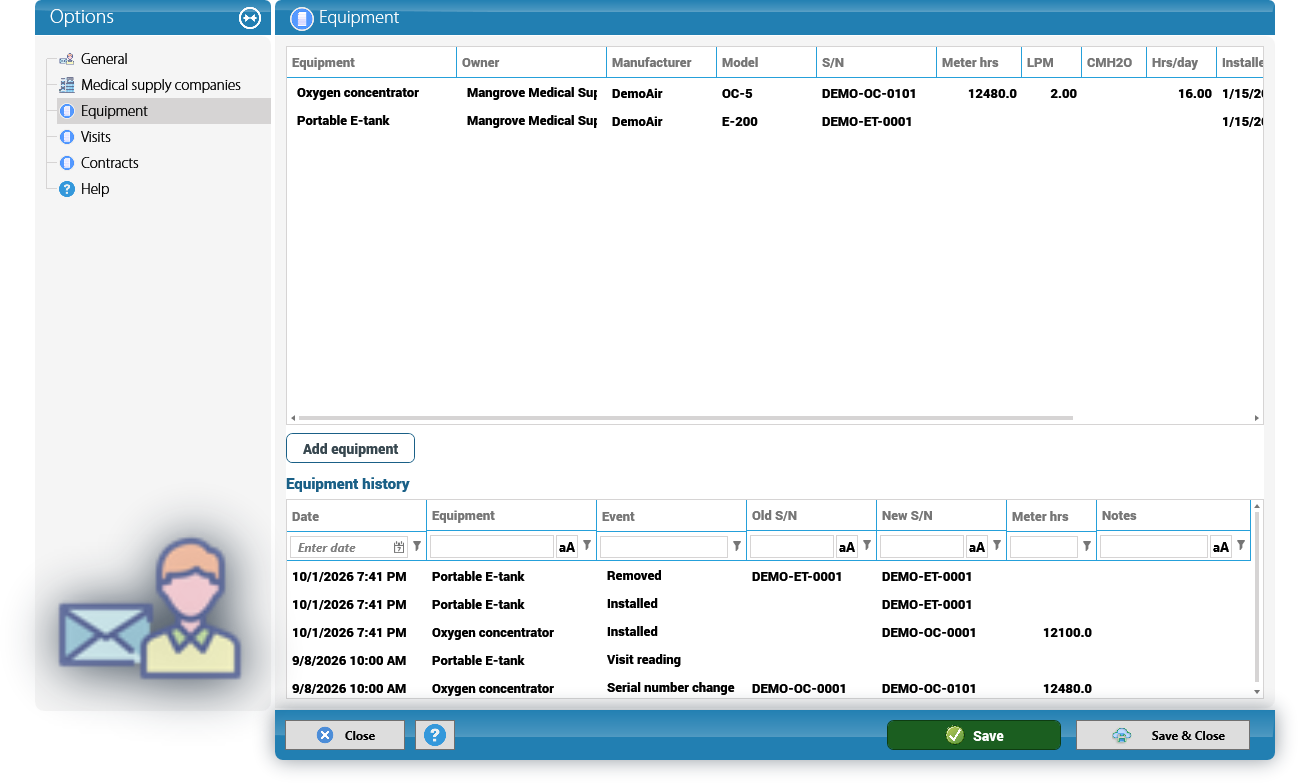Click the Close button at bottom
The height and width of the screenshot is (783, 1298).
click(345, 735)
